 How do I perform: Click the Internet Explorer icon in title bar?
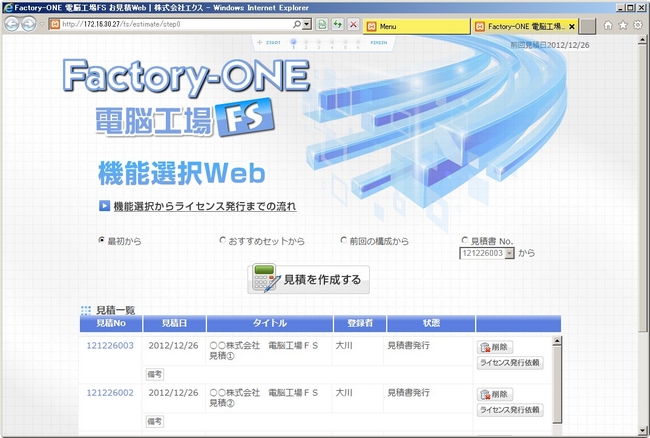coord(8,7)
